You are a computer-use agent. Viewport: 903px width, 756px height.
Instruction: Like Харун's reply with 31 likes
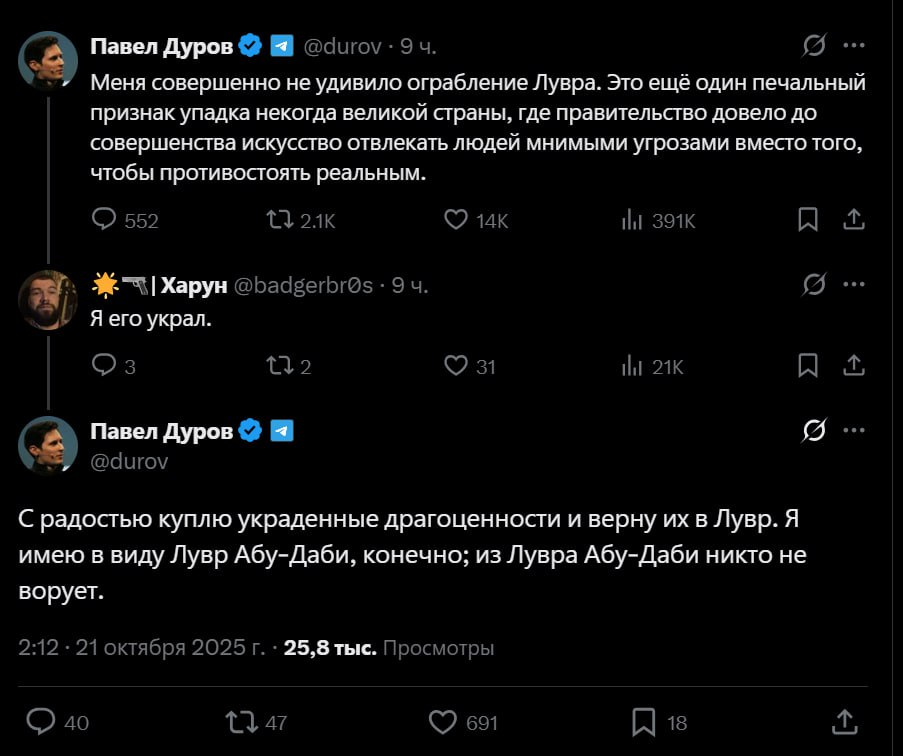point(457,366)
